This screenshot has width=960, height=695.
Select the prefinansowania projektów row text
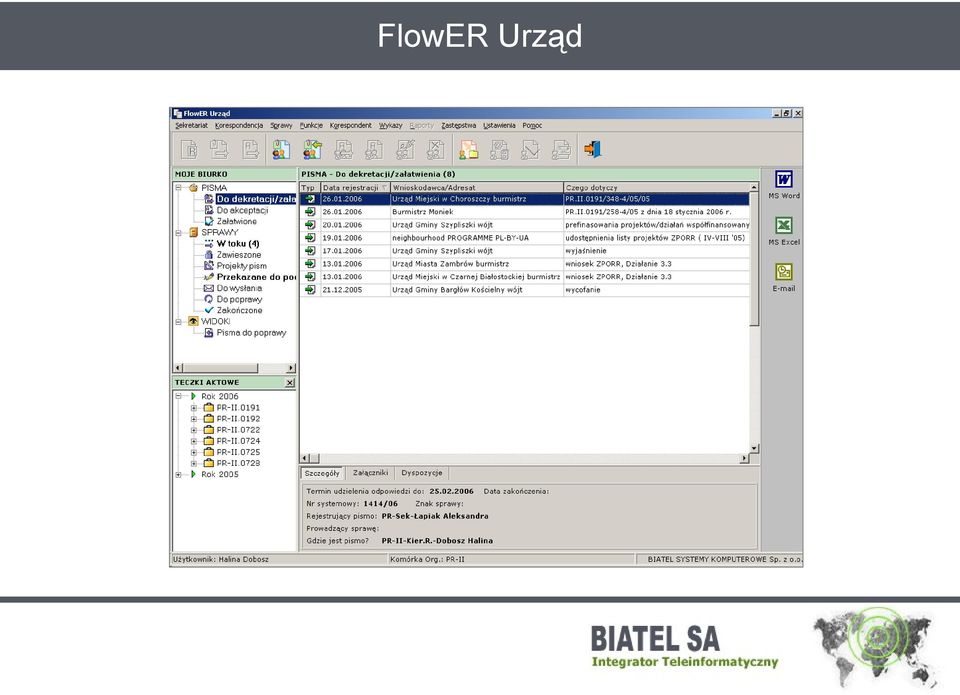(657, 225)
